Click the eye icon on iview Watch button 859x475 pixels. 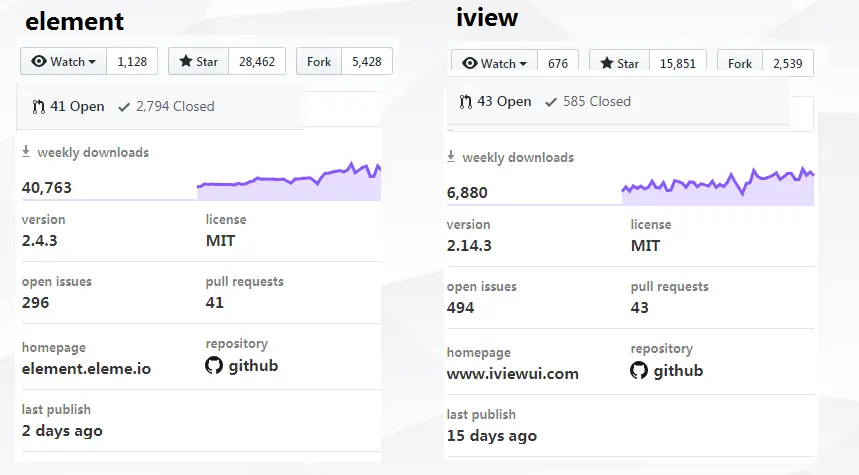pos(469,63)
